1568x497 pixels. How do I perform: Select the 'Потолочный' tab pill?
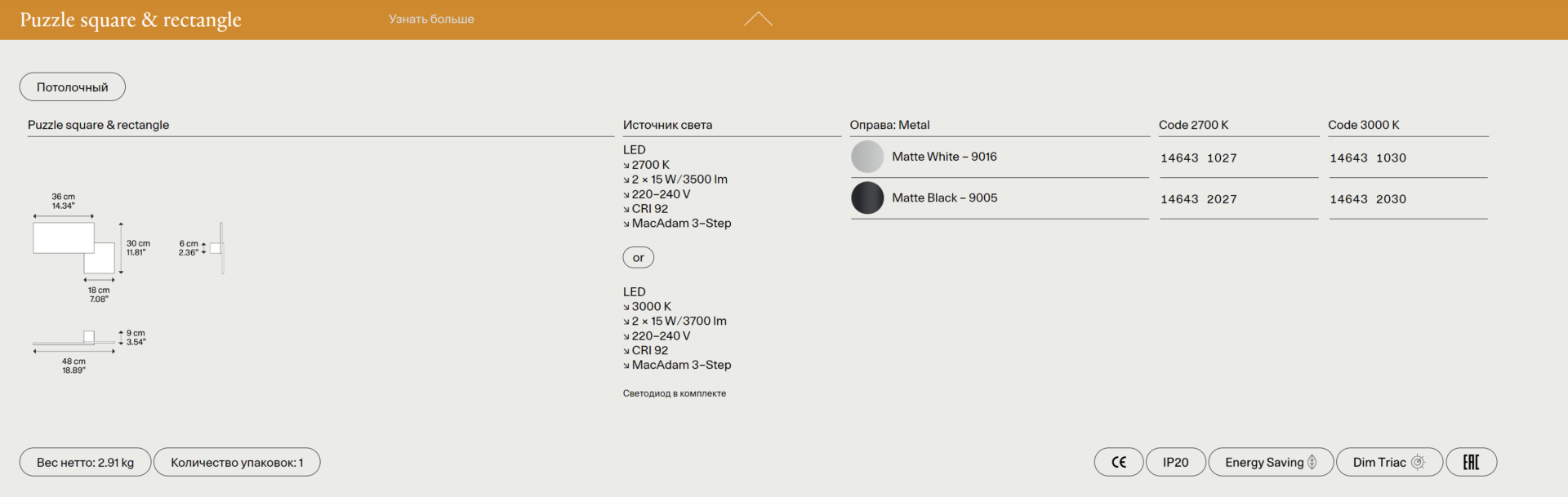click(x=72, y=87)
